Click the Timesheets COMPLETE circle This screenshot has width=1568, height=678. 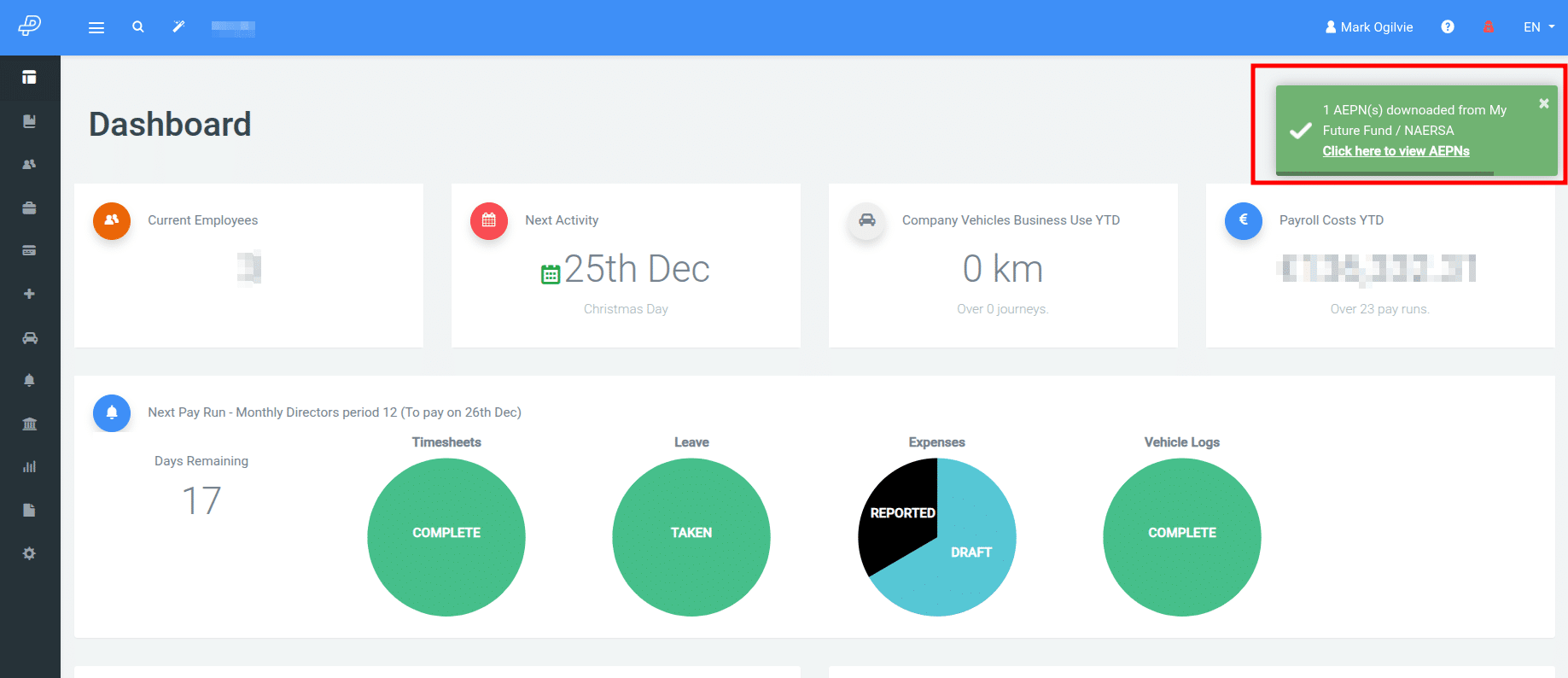click(446, 537)
